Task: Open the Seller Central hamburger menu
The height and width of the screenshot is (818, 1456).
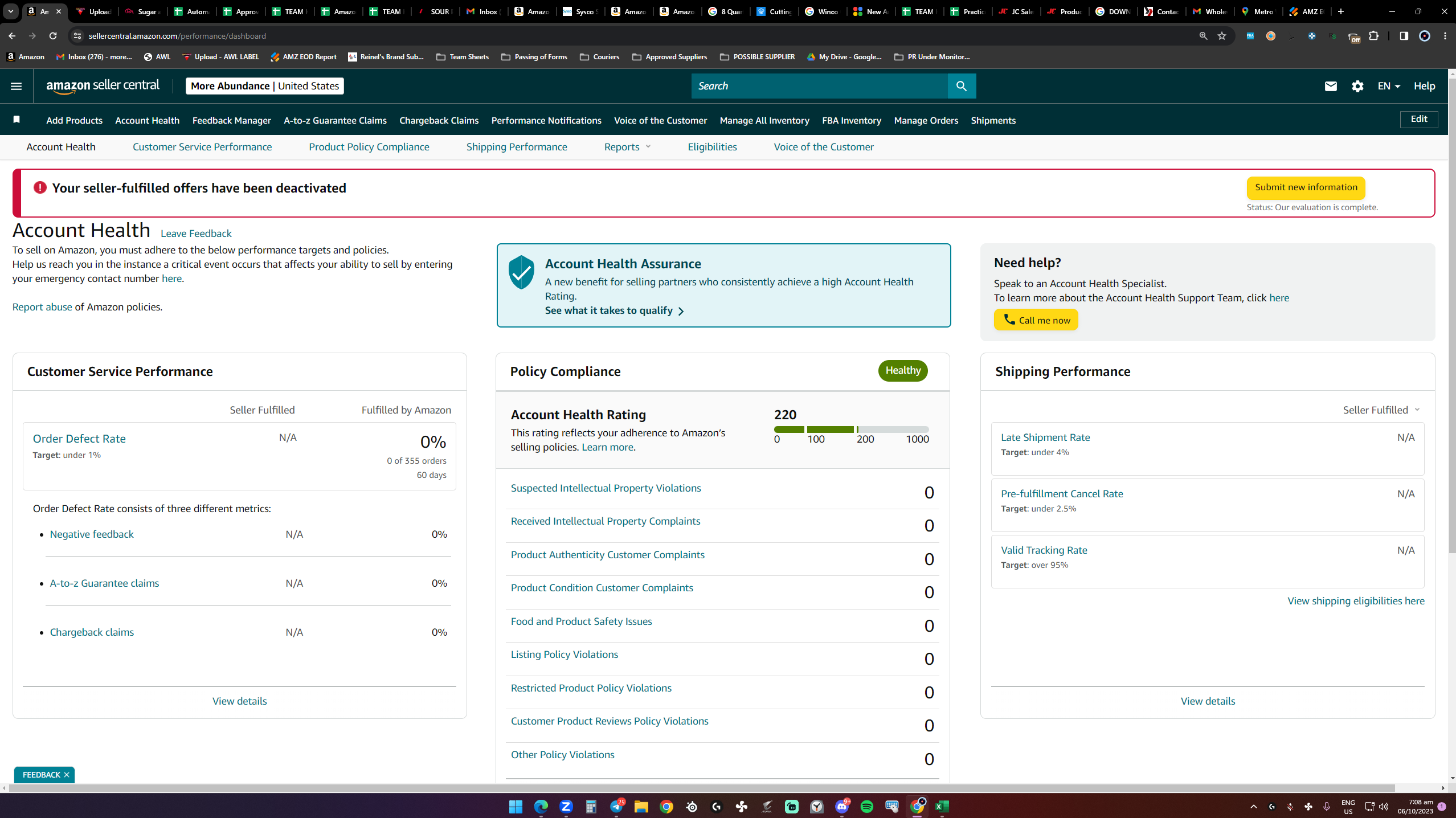Action: (x=16, y=86)
